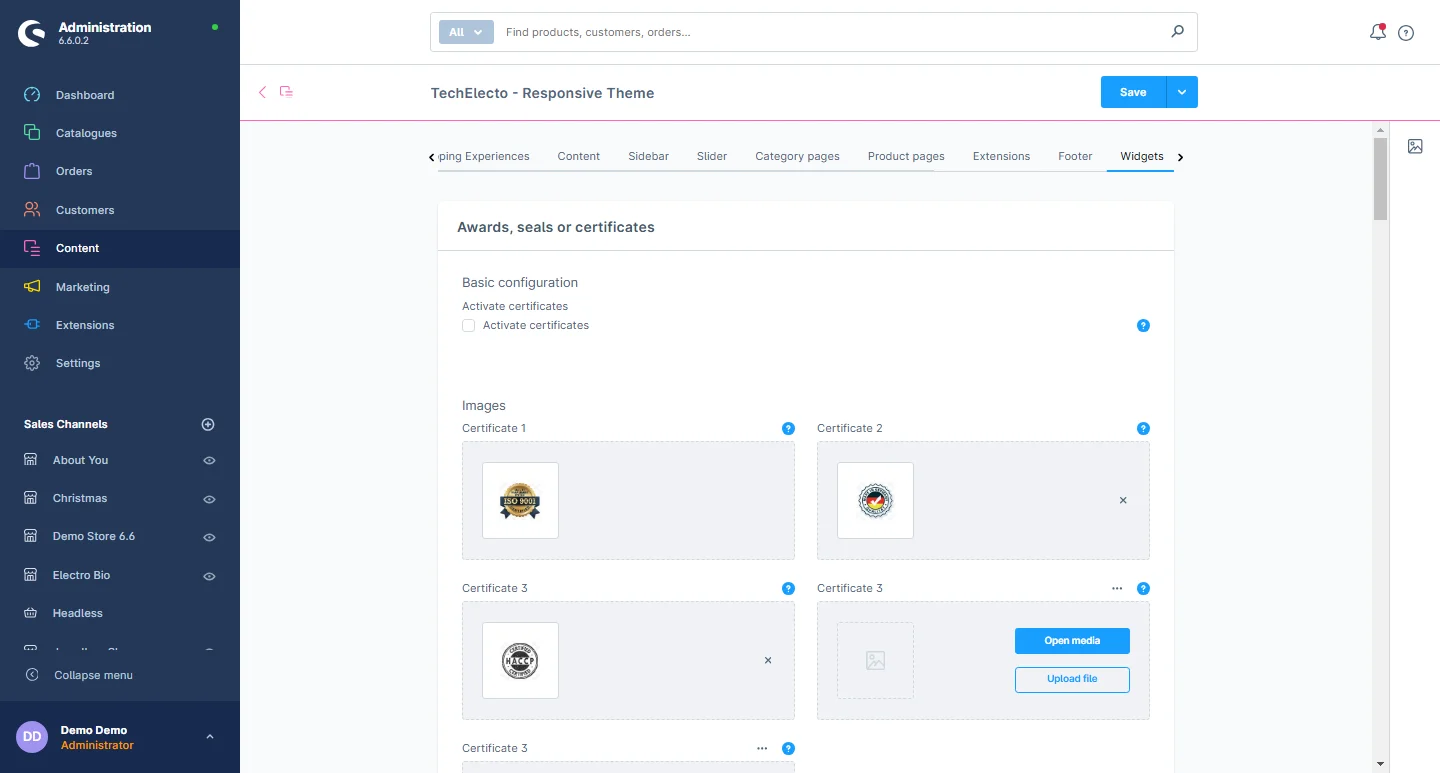Image resolution: width=1440 pixels, height=773 pixels.
Task: Open the Dashboard section icon
Action: click(32, 95)
